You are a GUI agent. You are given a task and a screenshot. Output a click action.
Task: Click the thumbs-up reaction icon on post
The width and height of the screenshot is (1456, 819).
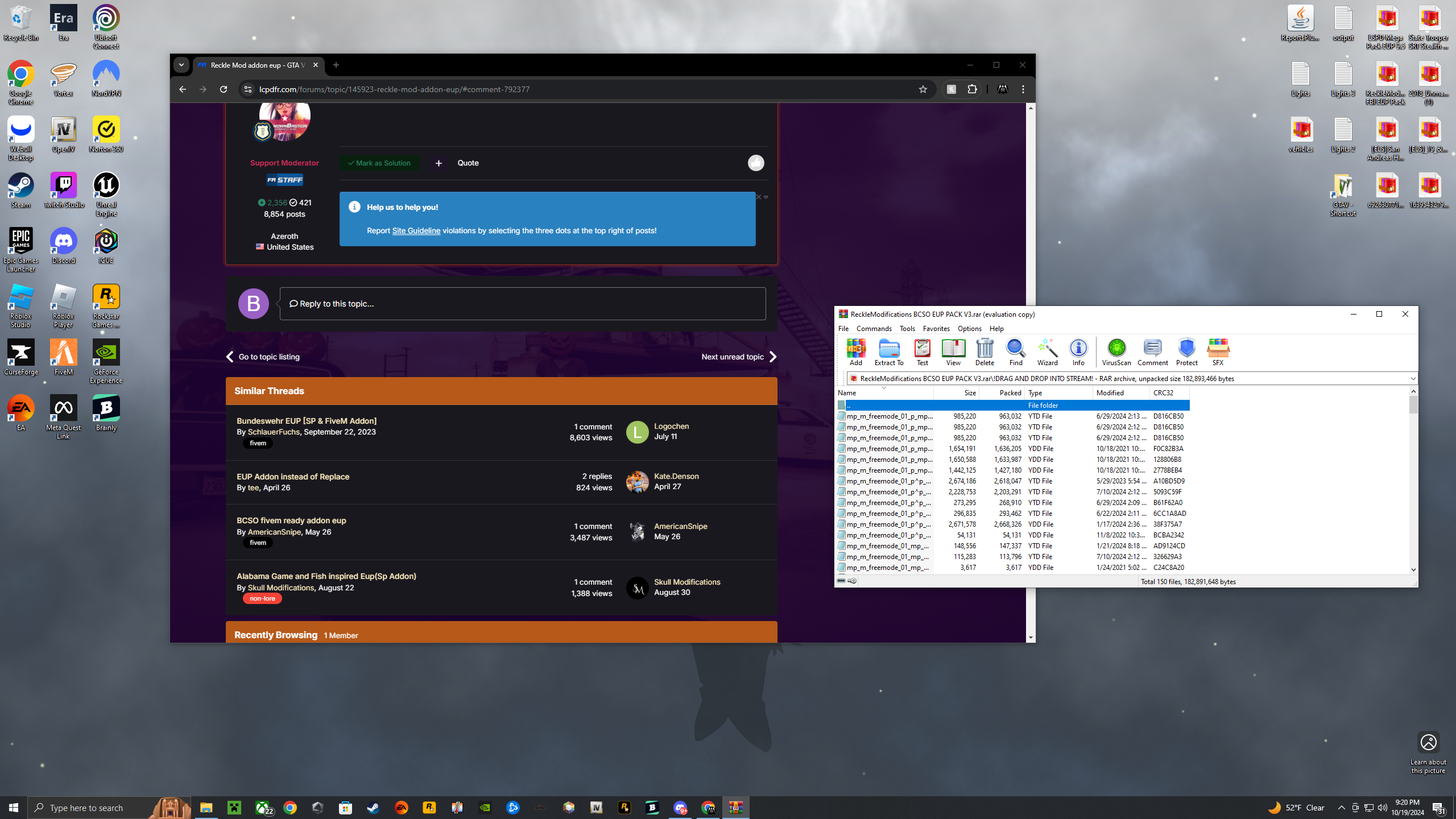(755, 163)
